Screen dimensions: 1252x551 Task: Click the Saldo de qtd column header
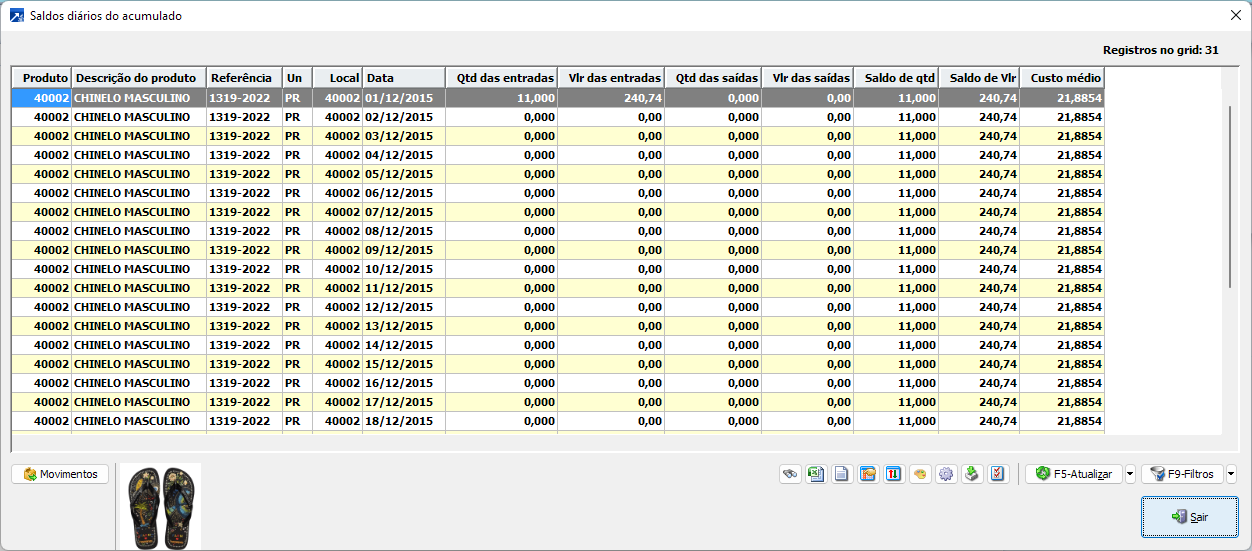point(896,78)
